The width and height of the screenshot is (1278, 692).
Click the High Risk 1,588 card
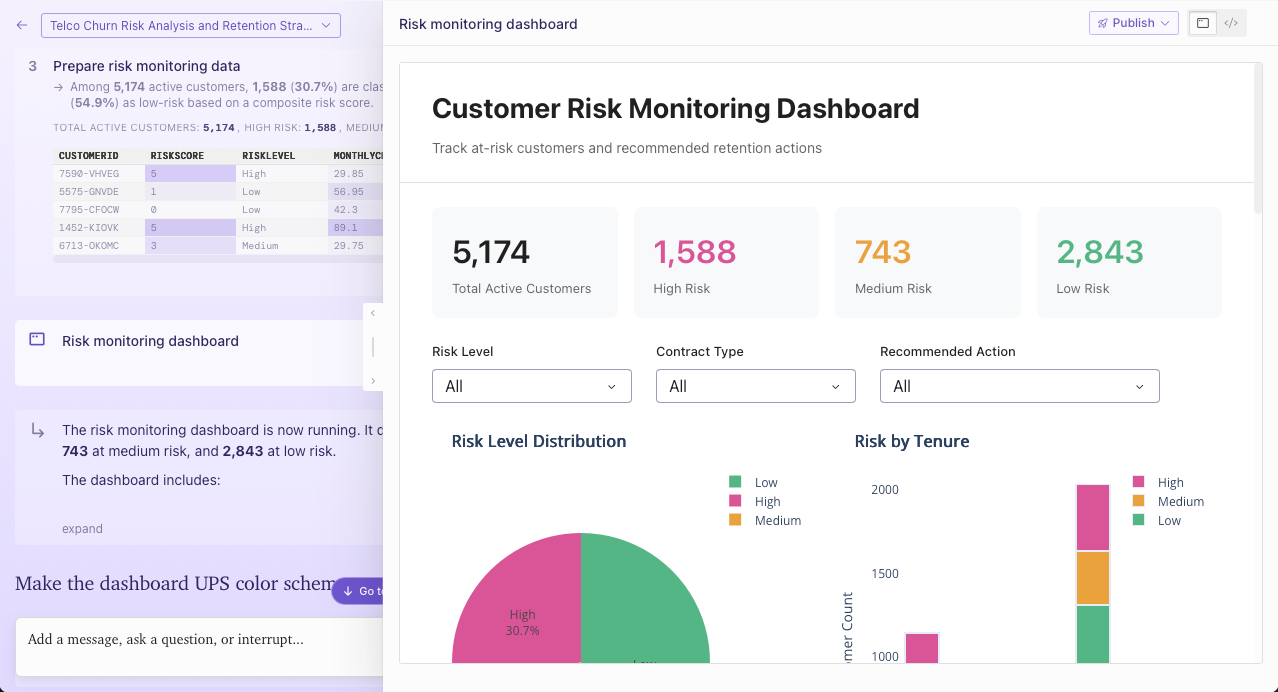(x=726, y=263)
